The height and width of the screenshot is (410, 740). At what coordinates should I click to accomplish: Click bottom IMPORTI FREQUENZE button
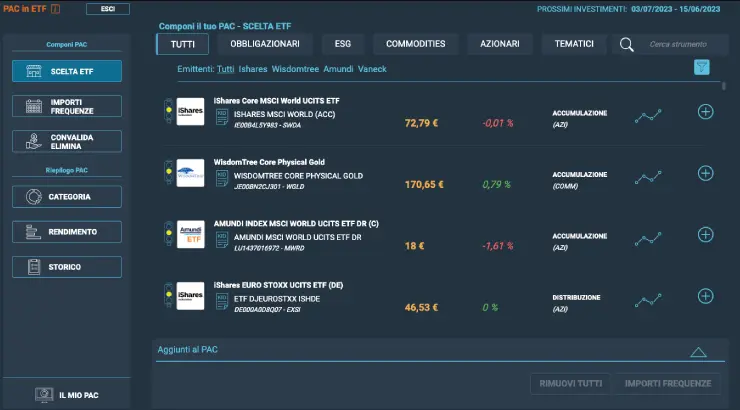(x=668, y=384)
